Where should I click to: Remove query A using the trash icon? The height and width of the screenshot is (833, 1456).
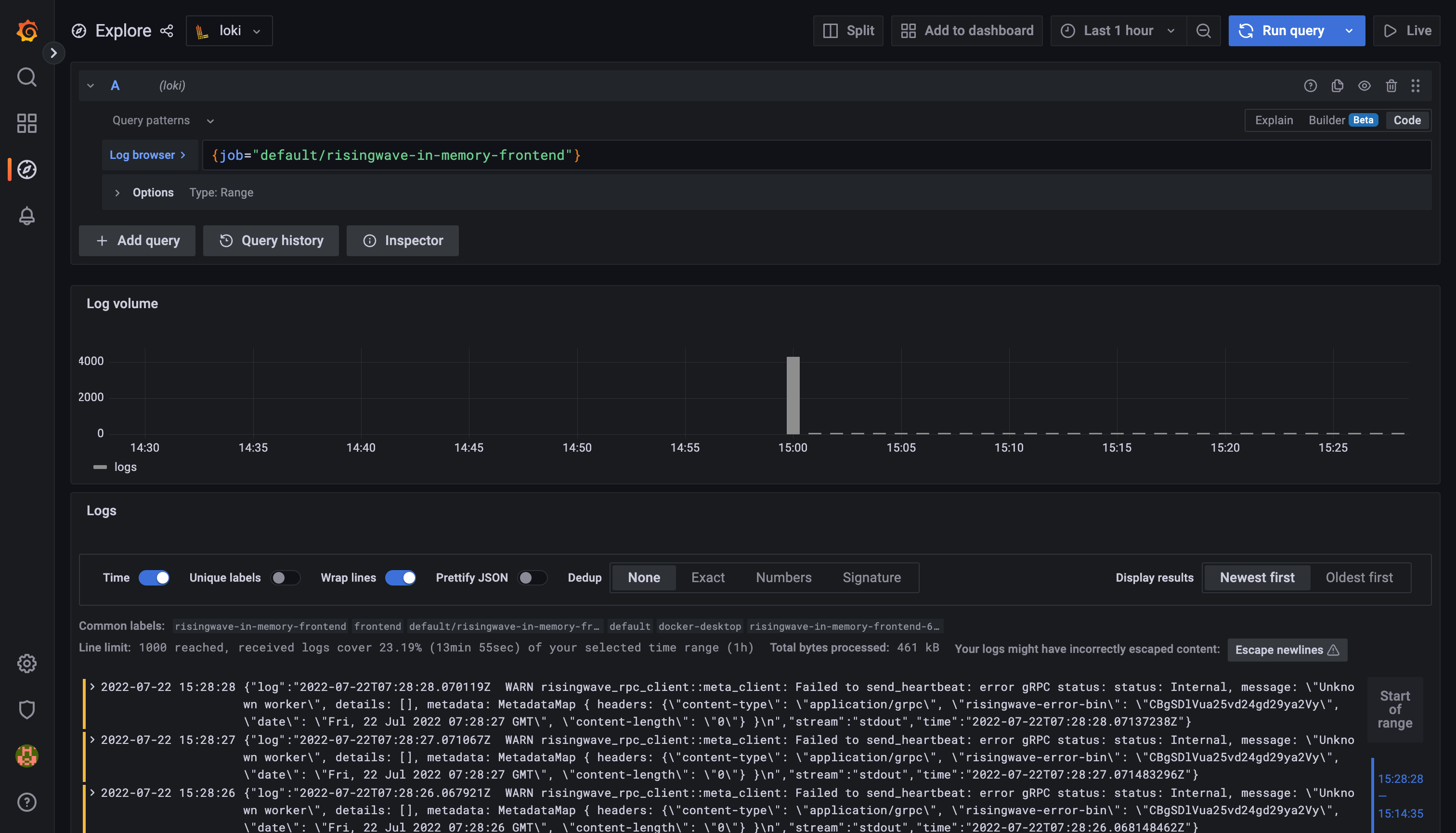[x=1391, y=86]
